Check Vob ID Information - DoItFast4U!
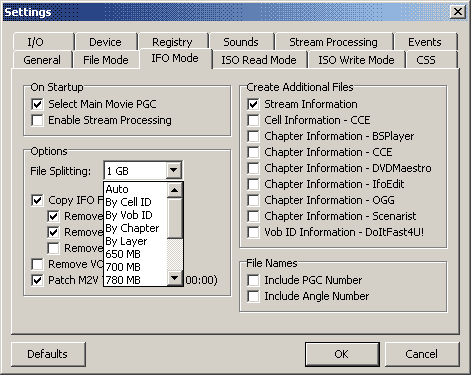 pos(253,232)
